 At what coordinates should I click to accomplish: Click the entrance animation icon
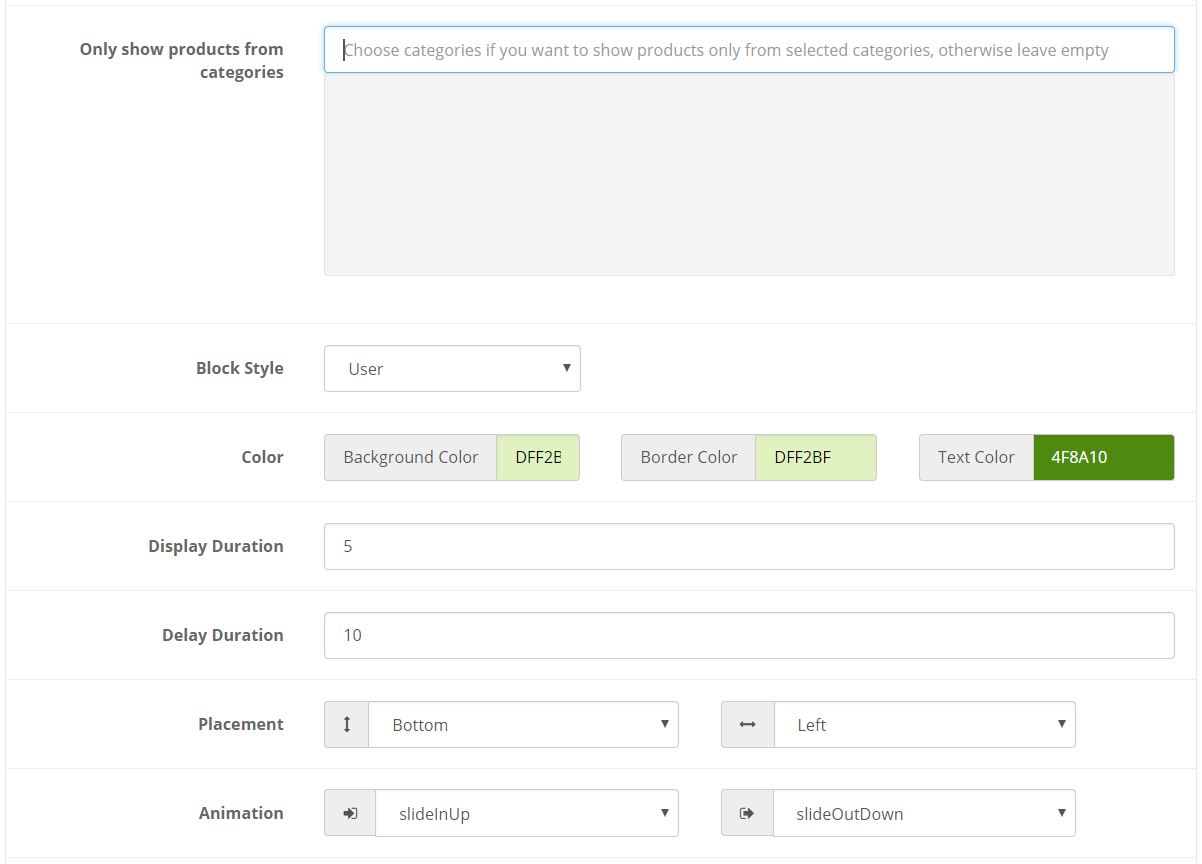[350, 813]
